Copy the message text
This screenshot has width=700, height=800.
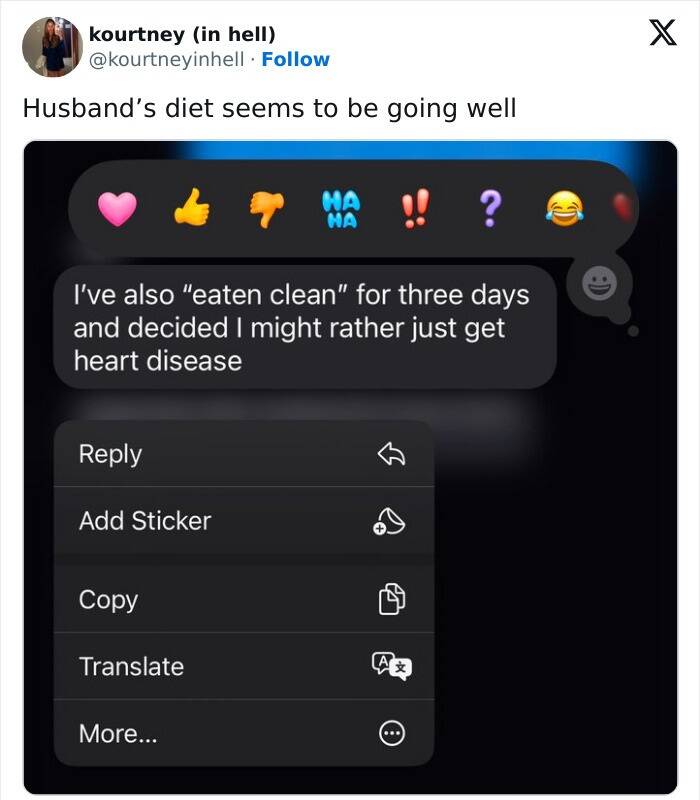pyautogui.click(x=244, y=599)
